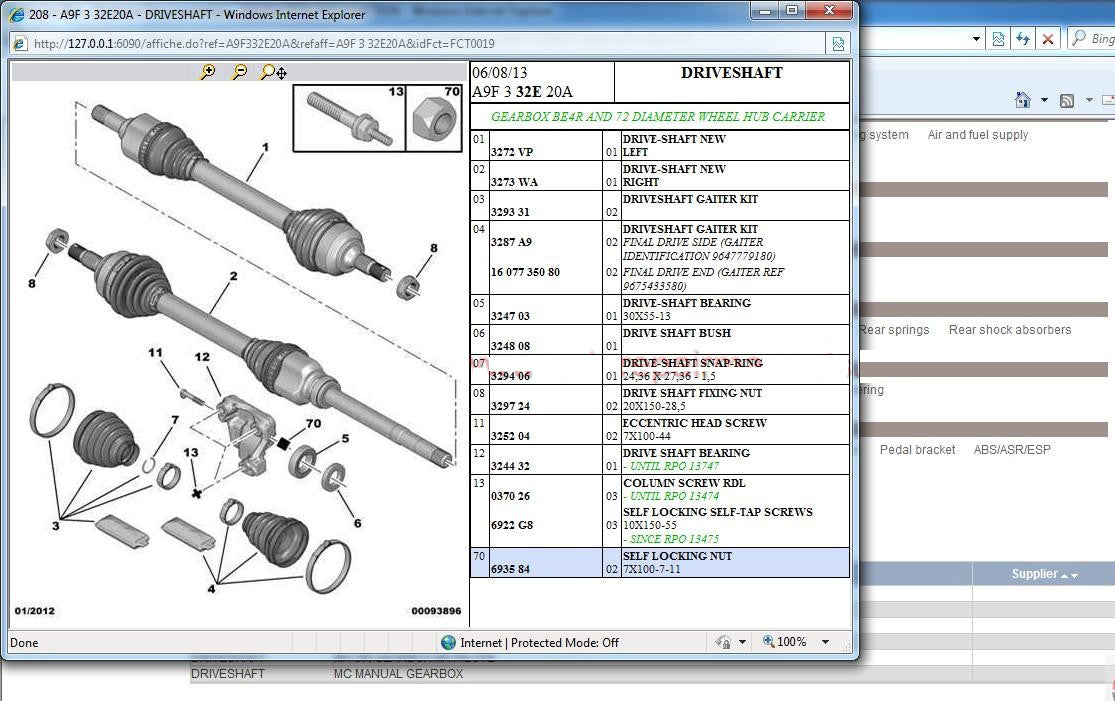Zoom out of the driveshaft diagram

(239, 72)
